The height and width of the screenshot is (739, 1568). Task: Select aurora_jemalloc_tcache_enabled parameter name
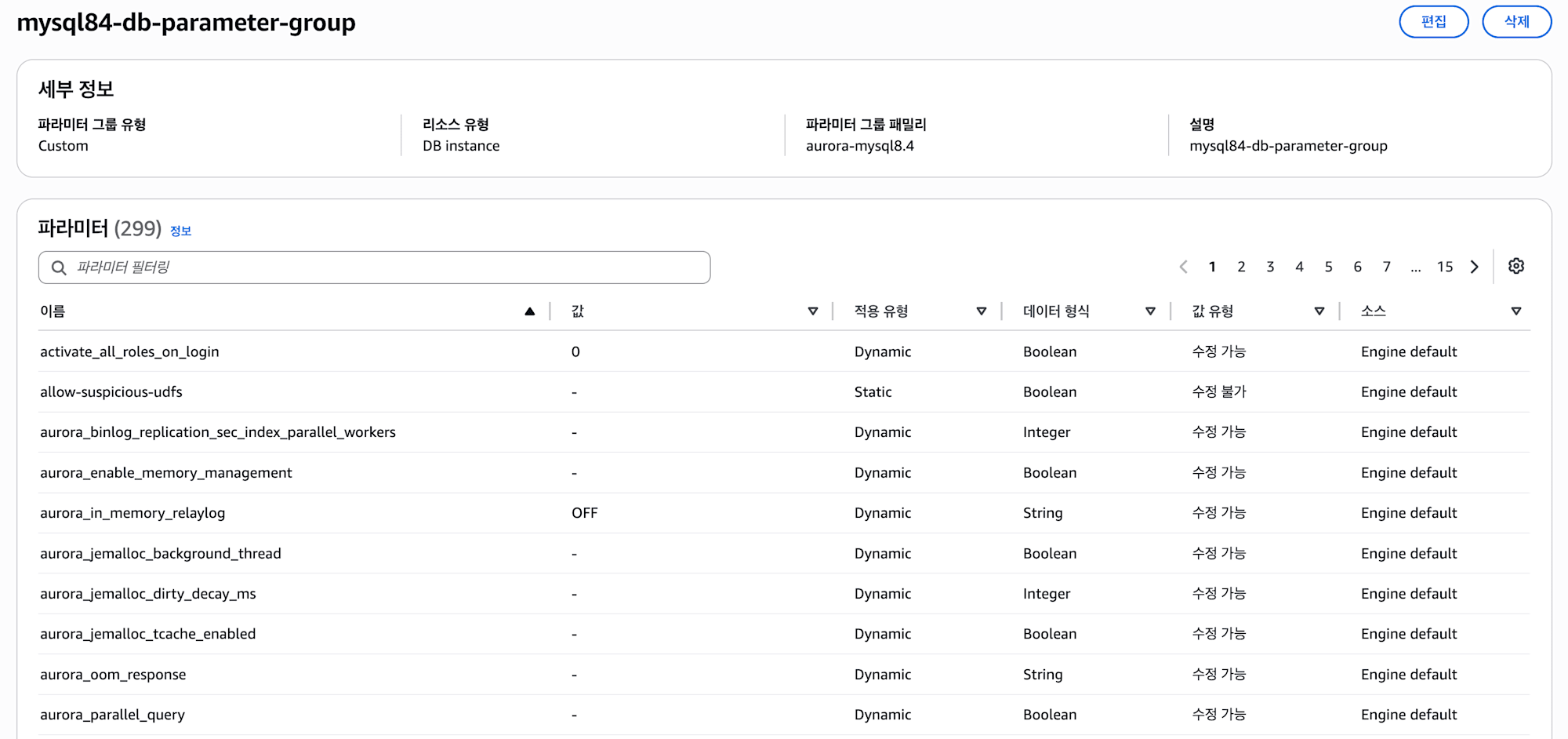pyautogui.click(x=148, y=634)
